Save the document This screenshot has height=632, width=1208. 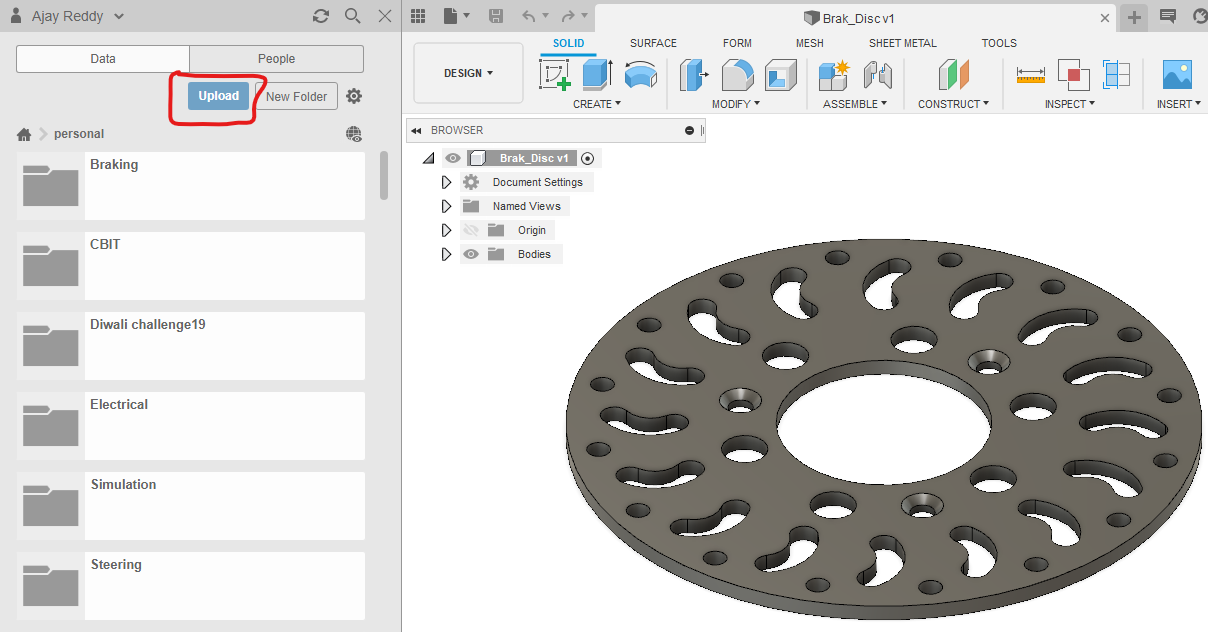tap(496, 16)
